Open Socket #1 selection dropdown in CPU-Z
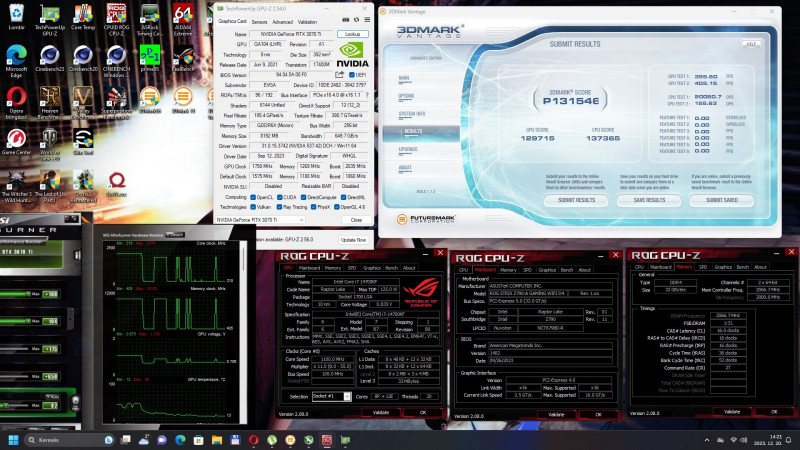This screenshot has height=450, width=800. pos(331,396)
